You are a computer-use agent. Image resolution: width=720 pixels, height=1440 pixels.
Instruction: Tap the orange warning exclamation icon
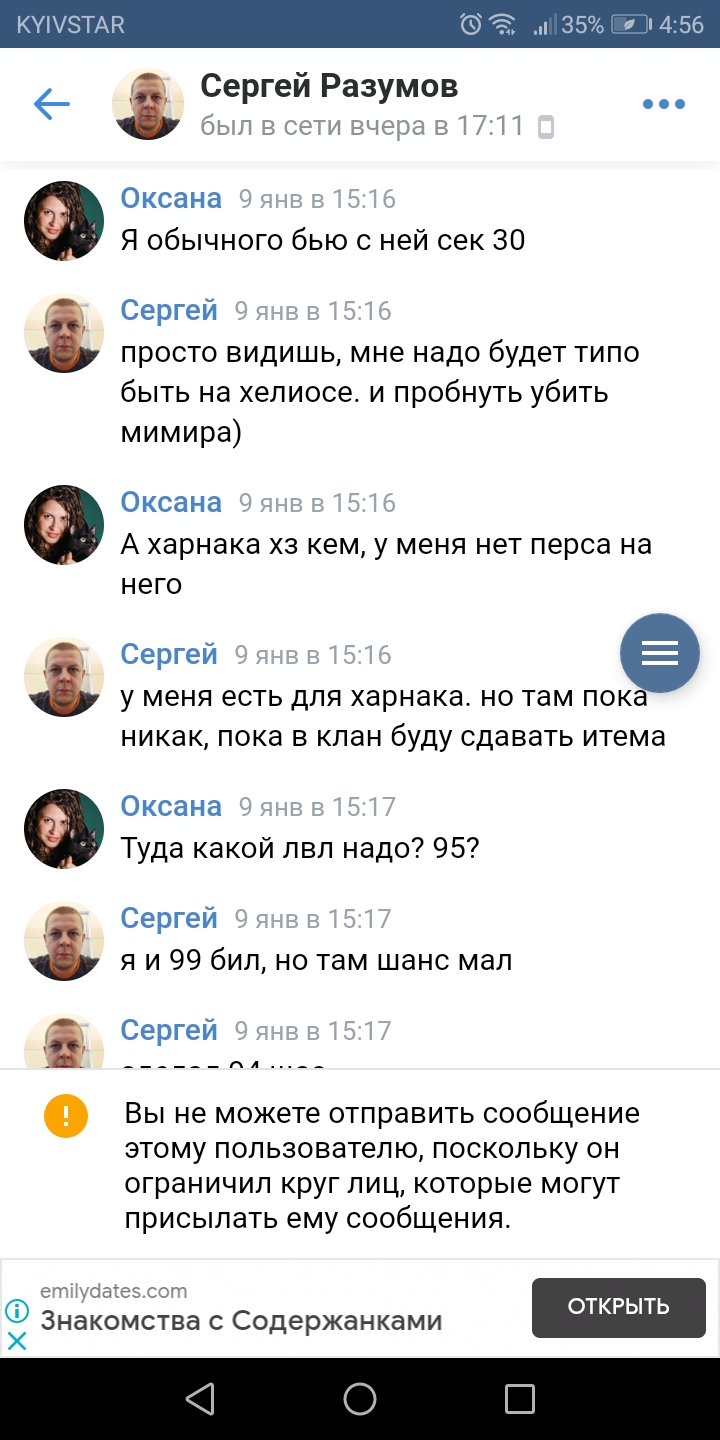(66, 1116)
